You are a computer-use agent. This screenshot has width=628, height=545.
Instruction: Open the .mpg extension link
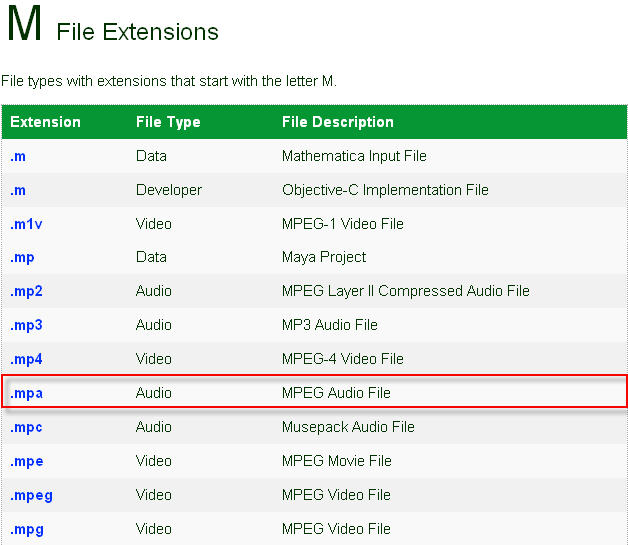pos(26,530)
